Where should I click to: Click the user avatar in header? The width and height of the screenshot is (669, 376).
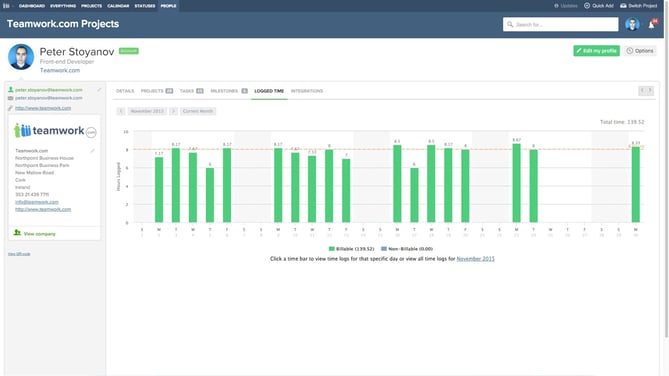[x=632, y=24]
